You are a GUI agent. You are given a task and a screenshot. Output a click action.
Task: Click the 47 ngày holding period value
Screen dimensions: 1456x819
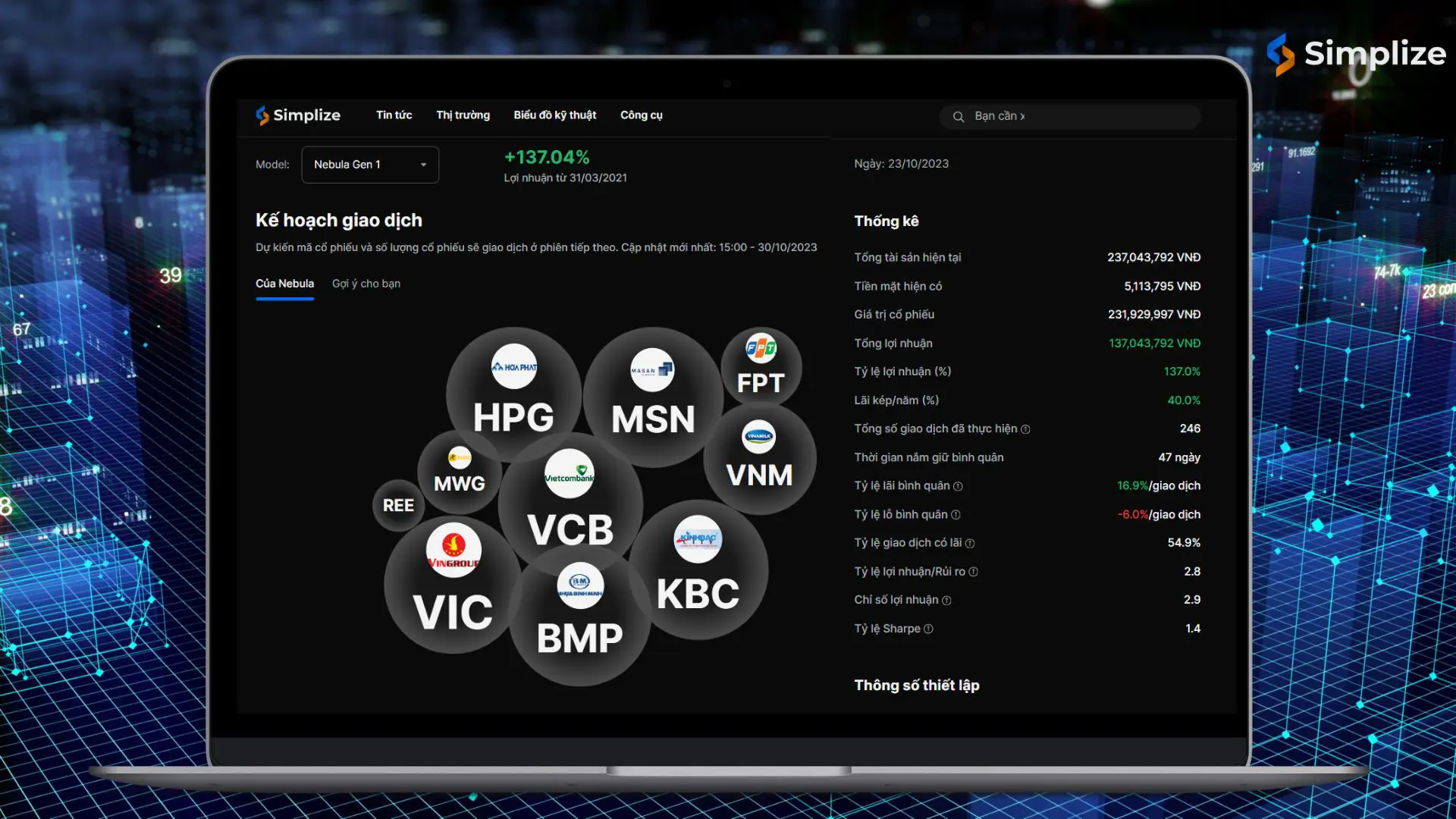tap(1179, 457)
